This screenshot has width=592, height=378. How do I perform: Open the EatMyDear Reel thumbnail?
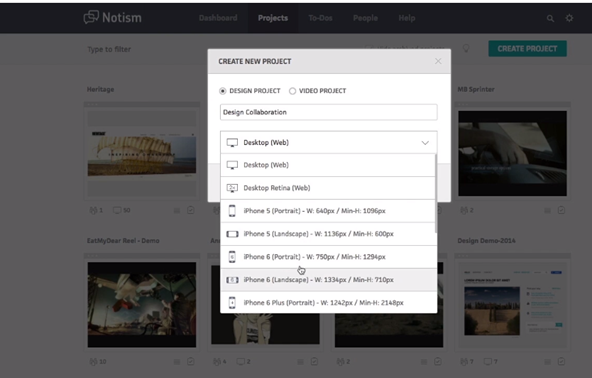tap(142, 305)
